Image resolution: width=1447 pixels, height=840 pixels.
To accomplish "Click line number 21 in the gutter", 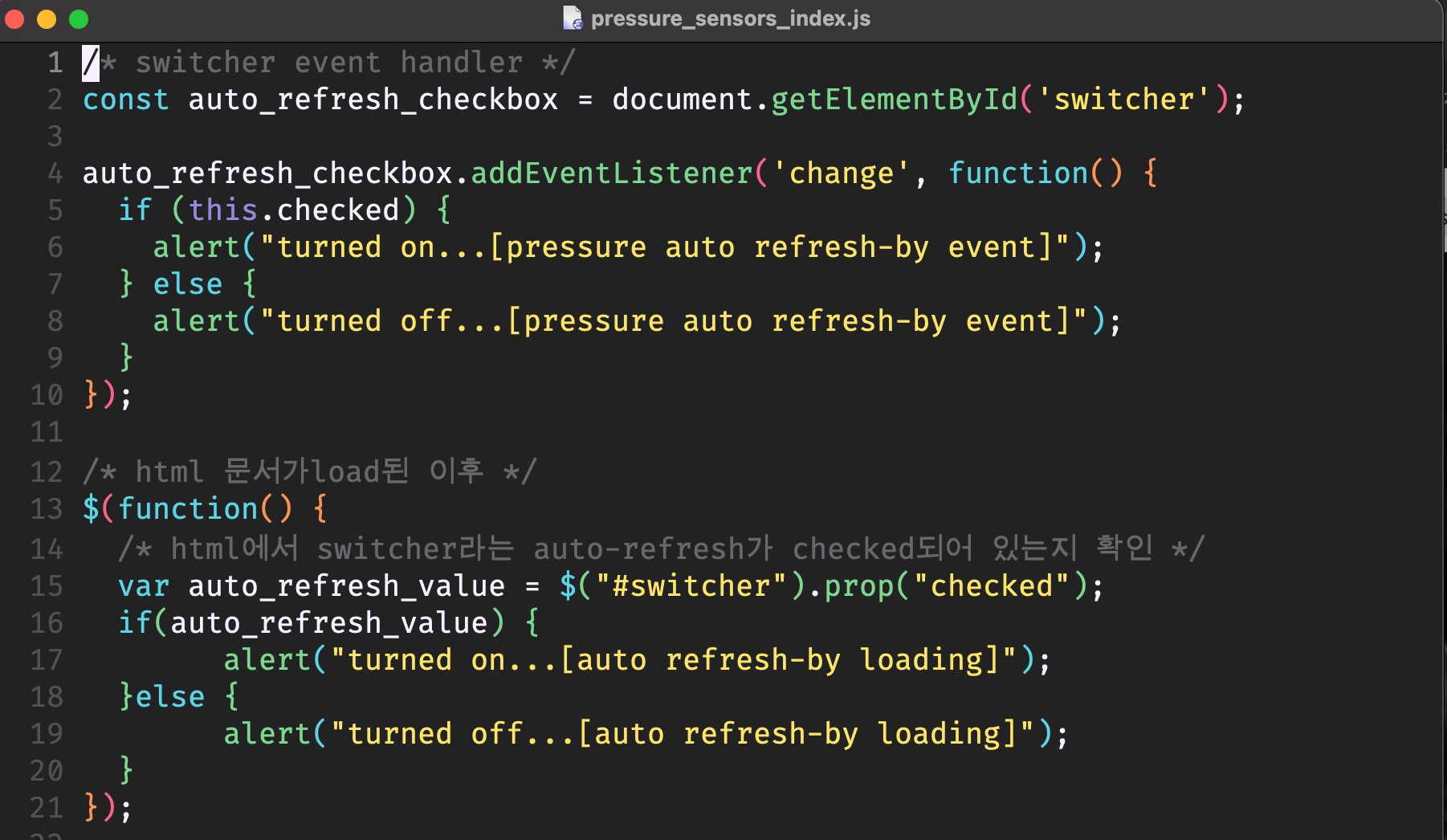I will pos(47,807).
